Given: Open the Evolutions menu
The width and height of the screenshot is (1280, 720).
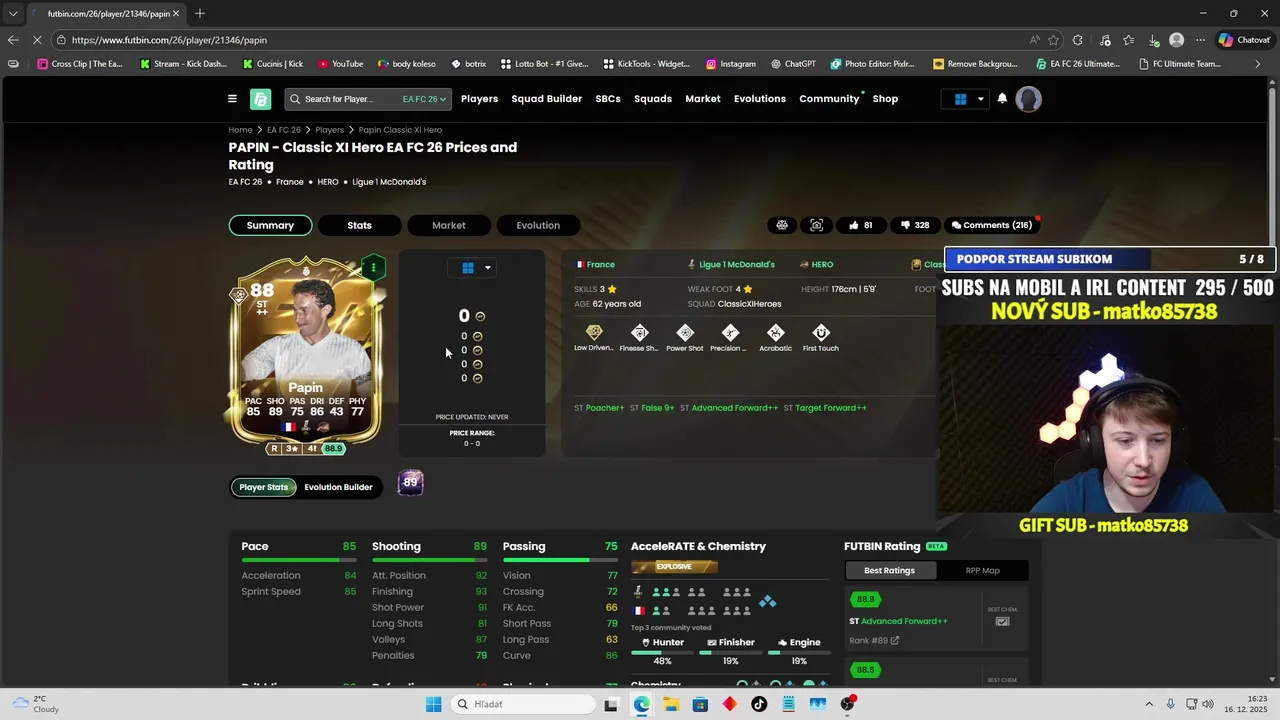Looking at the screenshot, I should click(760, 99).
